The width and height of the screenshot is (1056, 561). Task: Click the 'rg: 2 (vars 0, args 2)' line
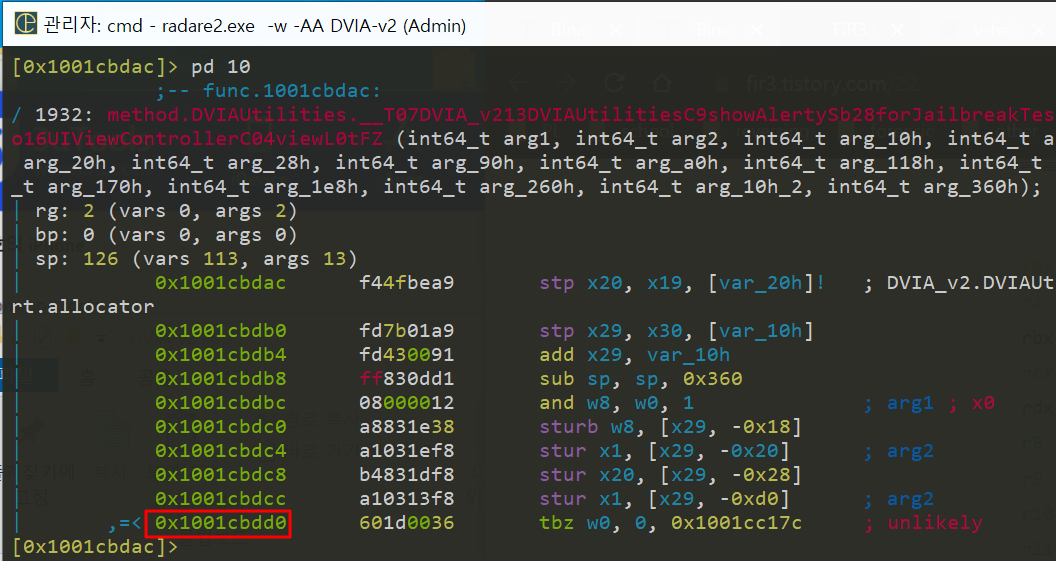click(166, 211)
